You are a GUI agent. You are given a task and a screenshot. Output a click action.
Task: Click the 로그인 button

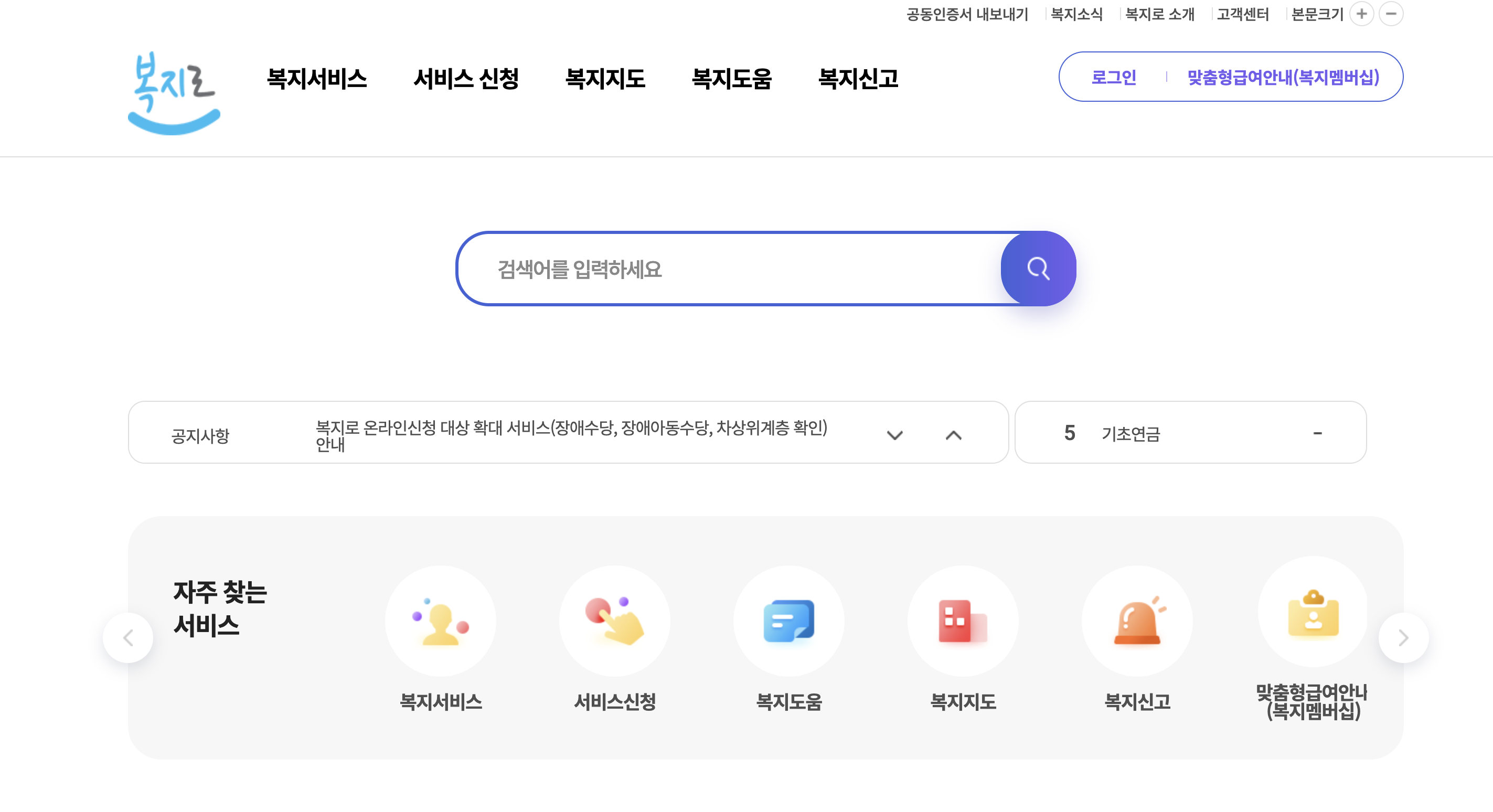point(1113,76)
